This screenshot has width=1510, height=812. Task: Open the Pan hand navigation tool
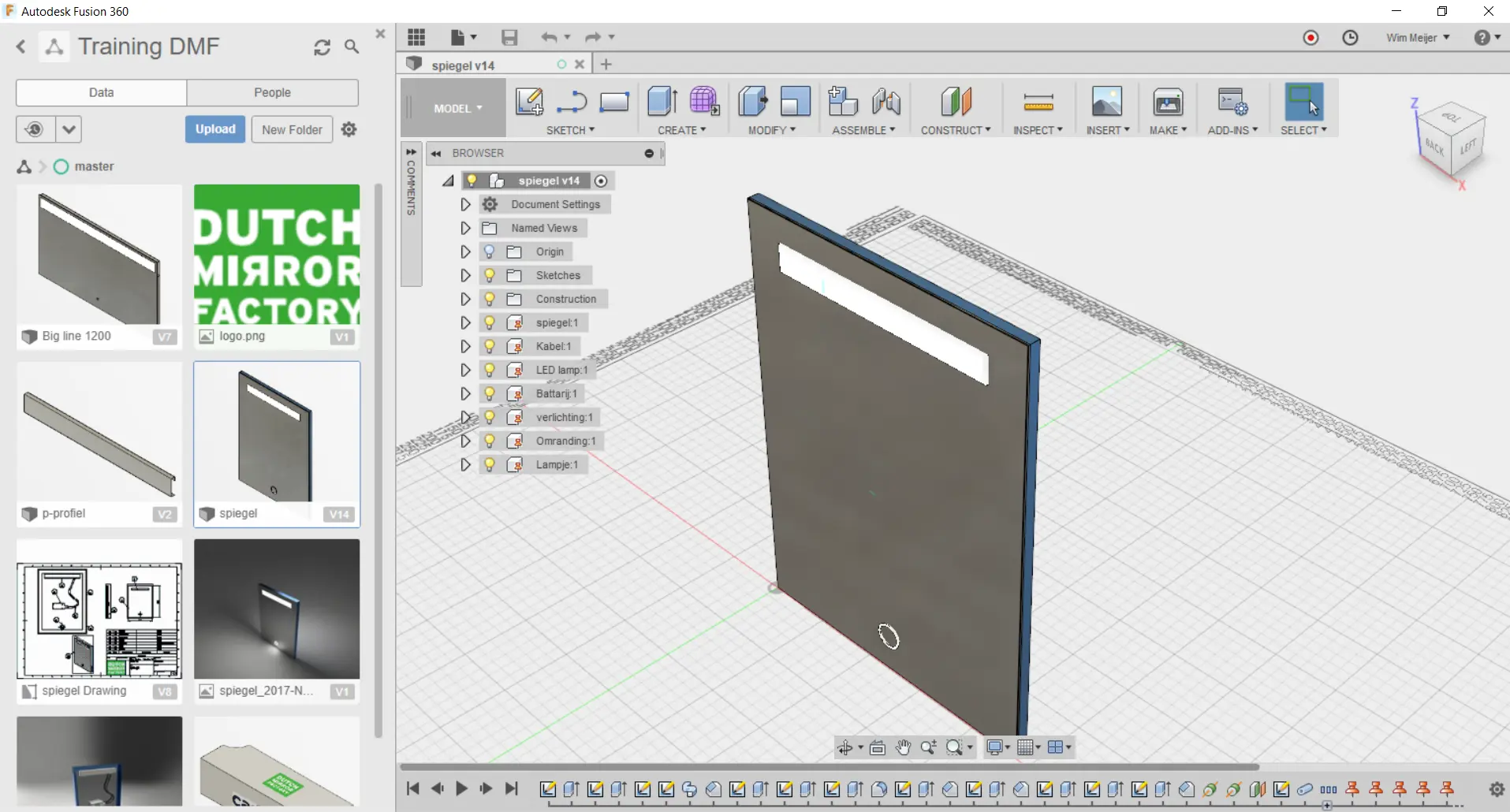point(903,747)
